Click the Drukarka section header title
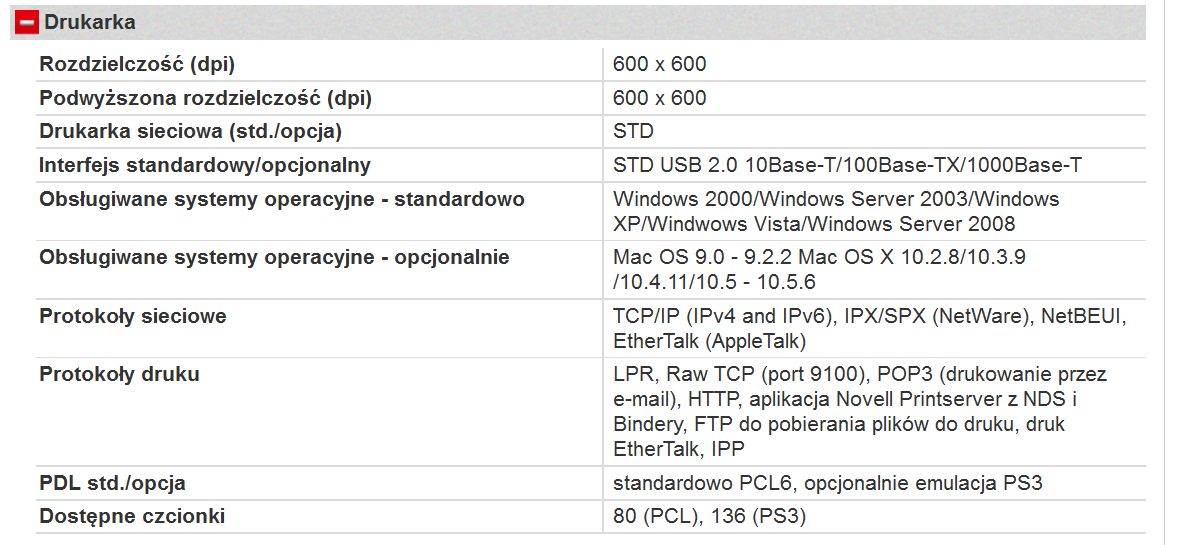Image resolution: width=1178 pixels, height=545 pixels. click(90, 22)
